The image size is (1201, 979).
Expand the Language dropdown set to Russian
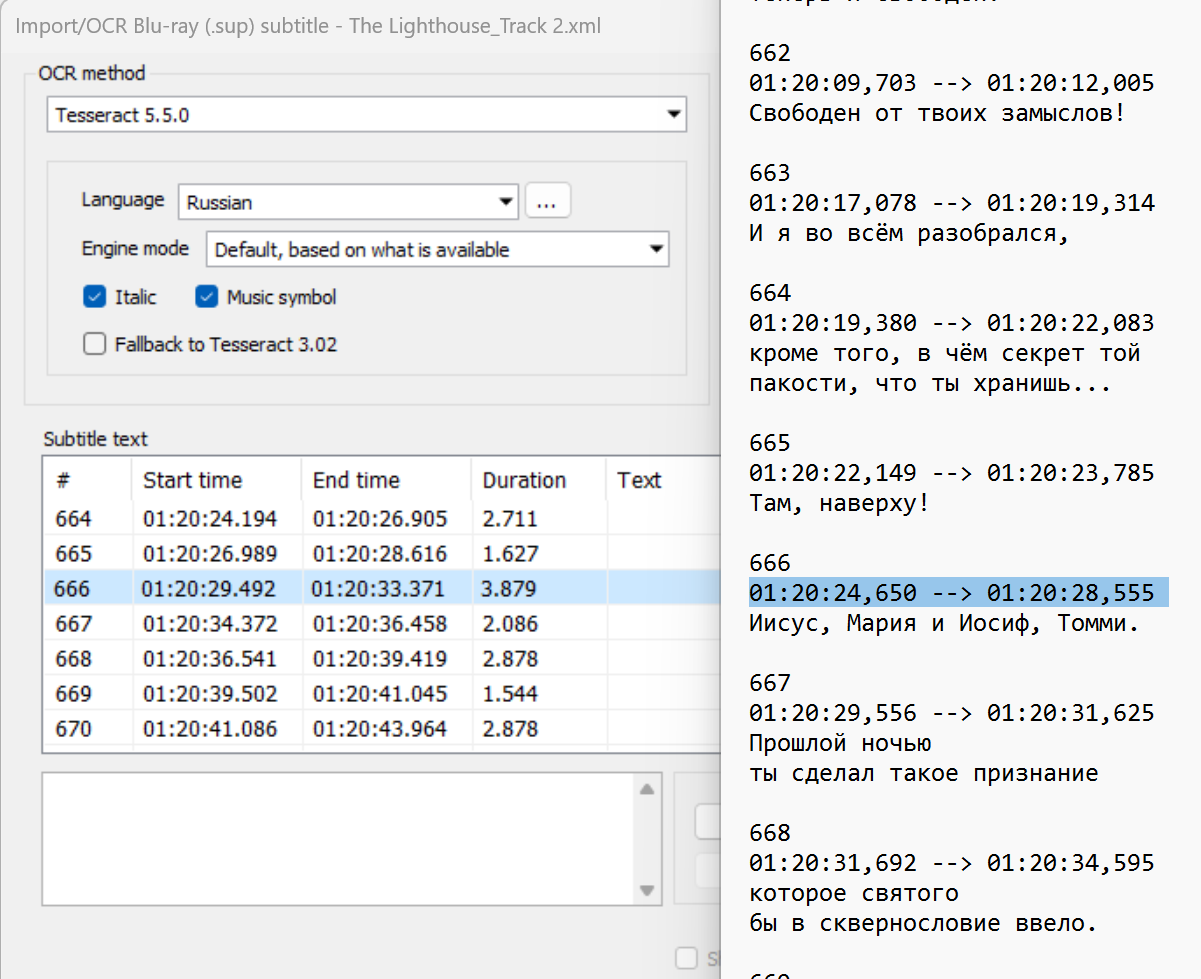click(x=348, y=202)
